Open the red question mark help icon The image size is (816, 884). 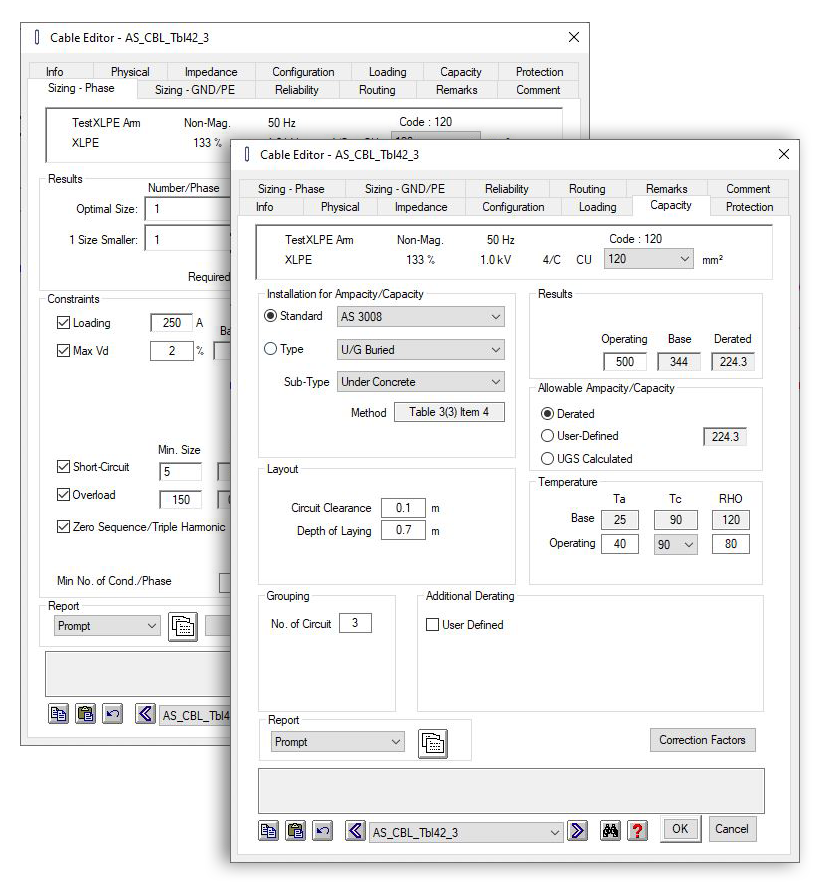pos(637,831)
